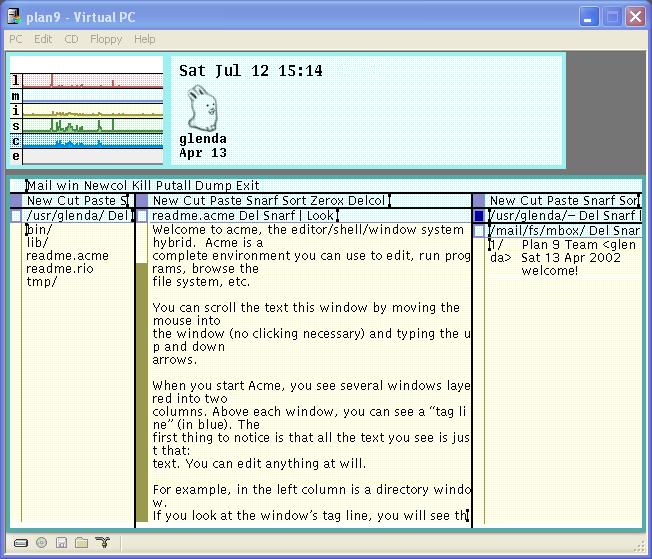The width and height of the screenshot is (652, 559).
Task: Click Putall in acme's top tag
Action: (x=175, y=186)
